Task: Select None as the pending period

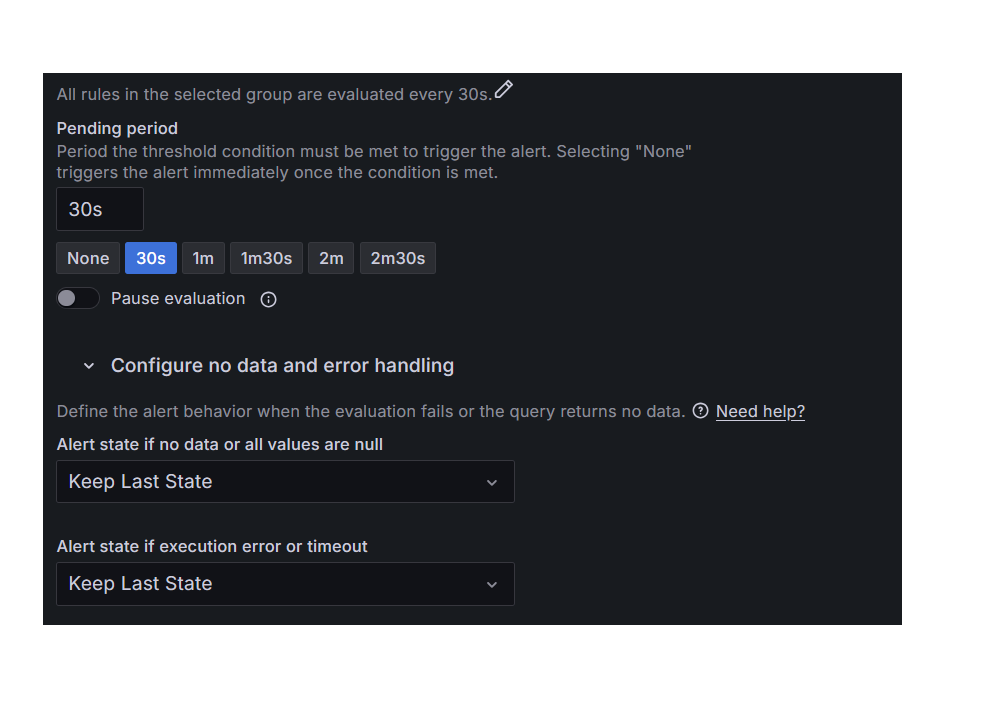Action: 88,258
